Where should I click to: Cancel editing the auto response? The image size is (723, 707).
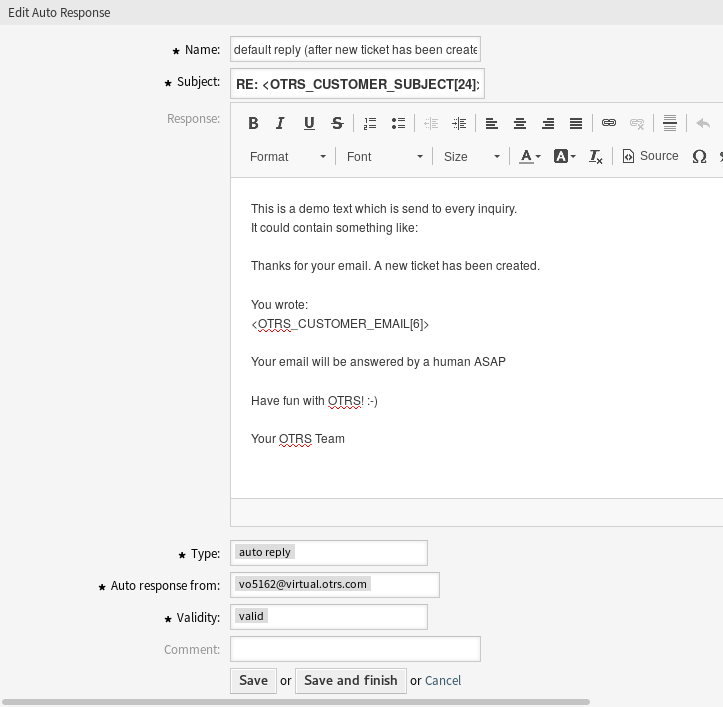[x=443, y=681]
